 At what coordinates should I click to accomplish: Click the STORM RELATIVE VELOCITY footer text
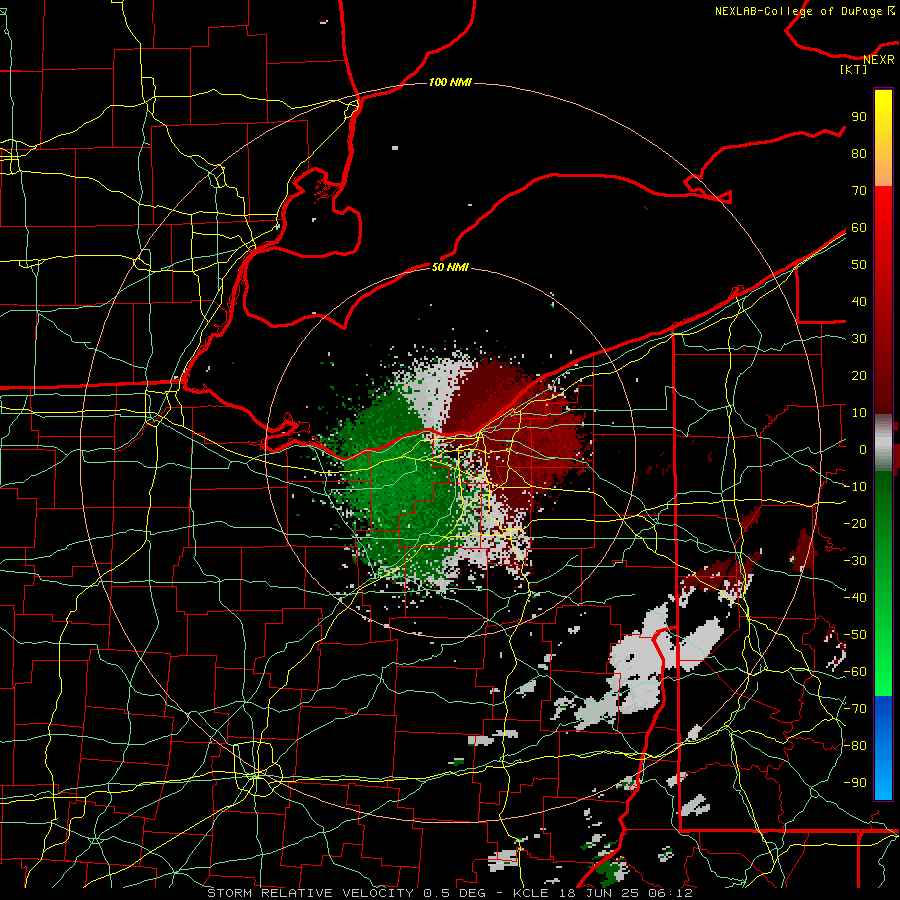(311, 893)
